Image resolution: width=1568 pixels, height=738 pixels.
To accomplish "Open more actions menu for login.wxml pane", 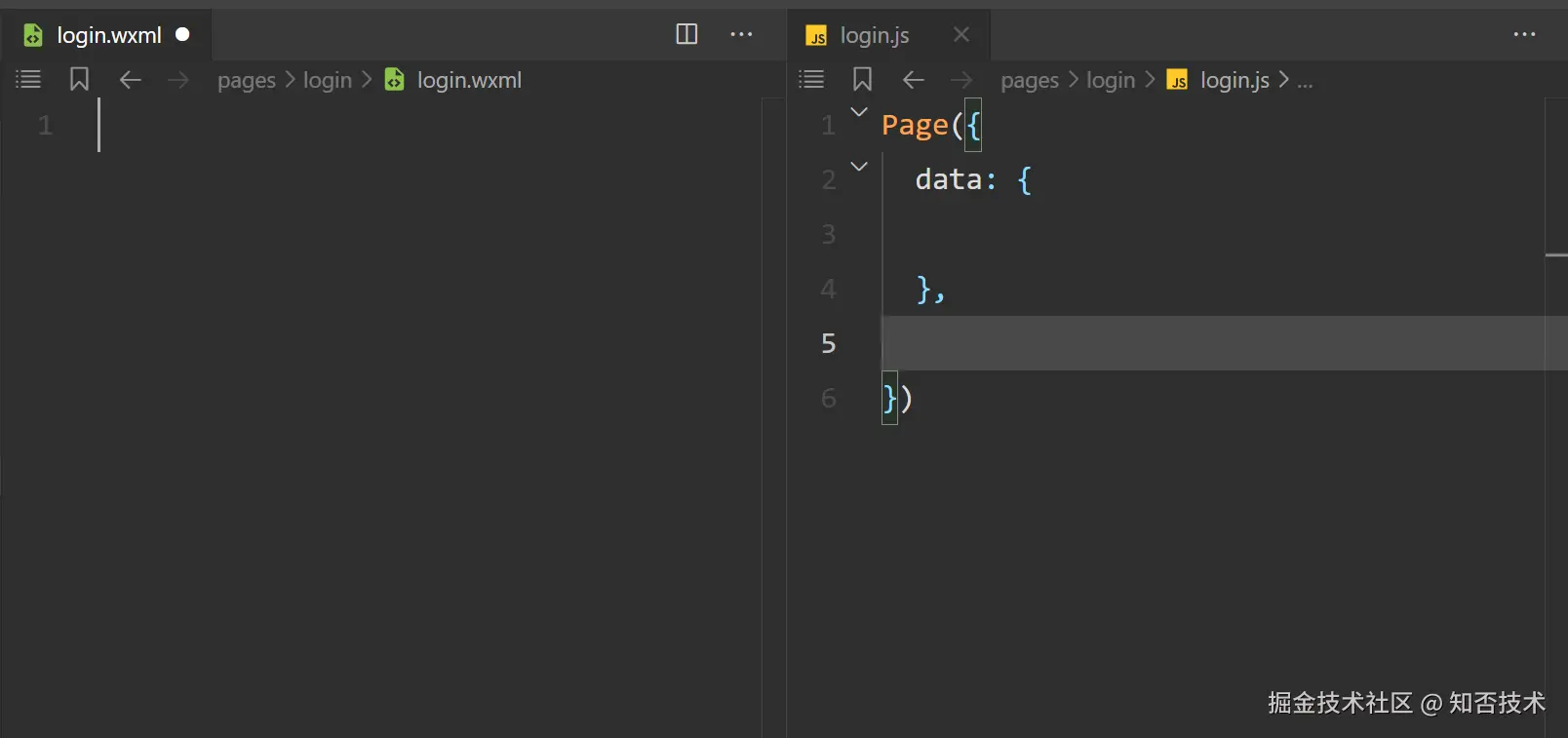I will click(741, 34).
